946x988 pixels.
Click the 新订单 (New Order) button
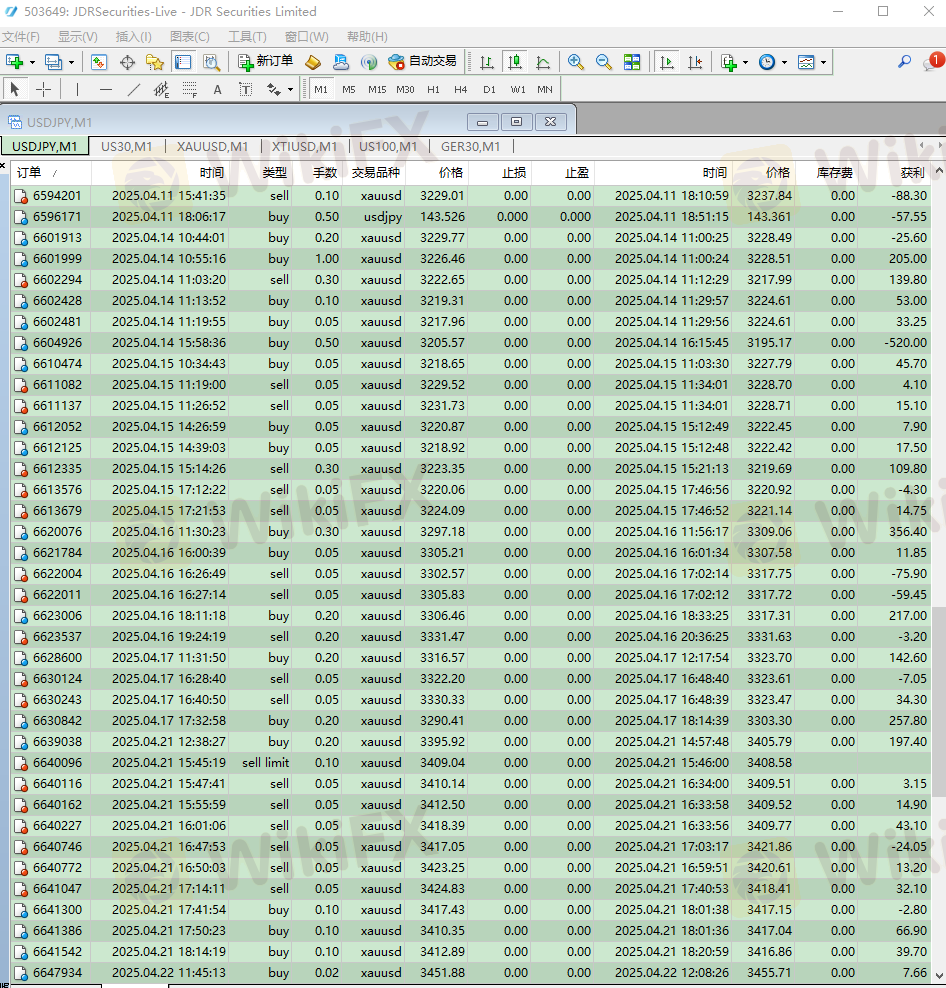coord(266,62)
